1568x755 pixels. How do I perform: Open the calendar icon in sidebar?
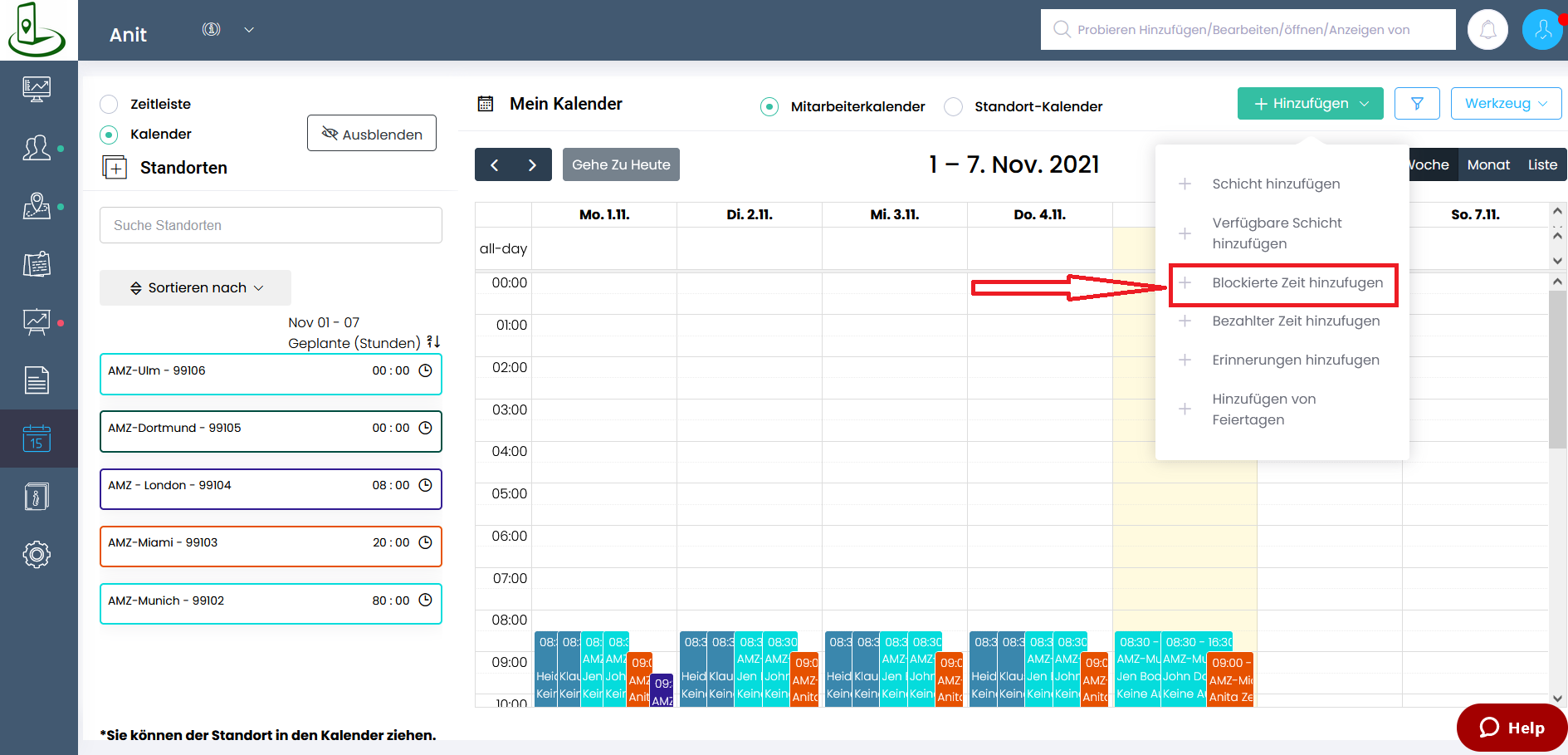[37, 439]
